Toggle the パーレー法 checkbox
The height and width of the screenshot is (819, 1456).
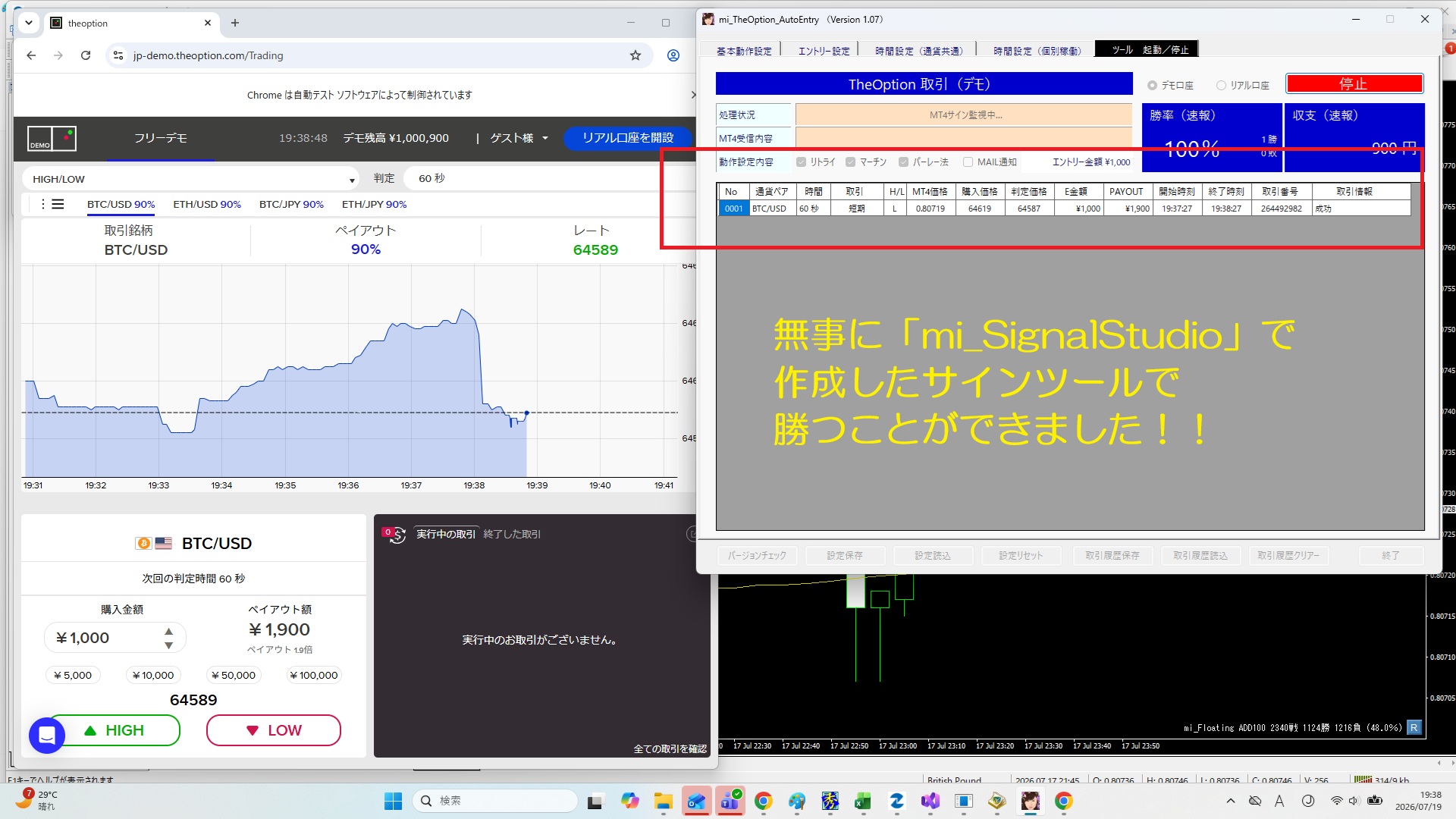coord(903,162)
